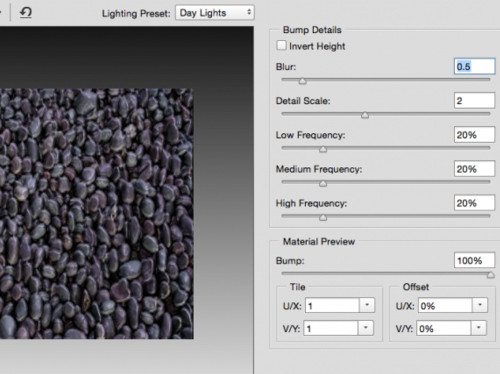This screenshot has height=374, width=500.
Task: Open the Offset U/X dropdown arrow
Action: click(x=480, y=305)
